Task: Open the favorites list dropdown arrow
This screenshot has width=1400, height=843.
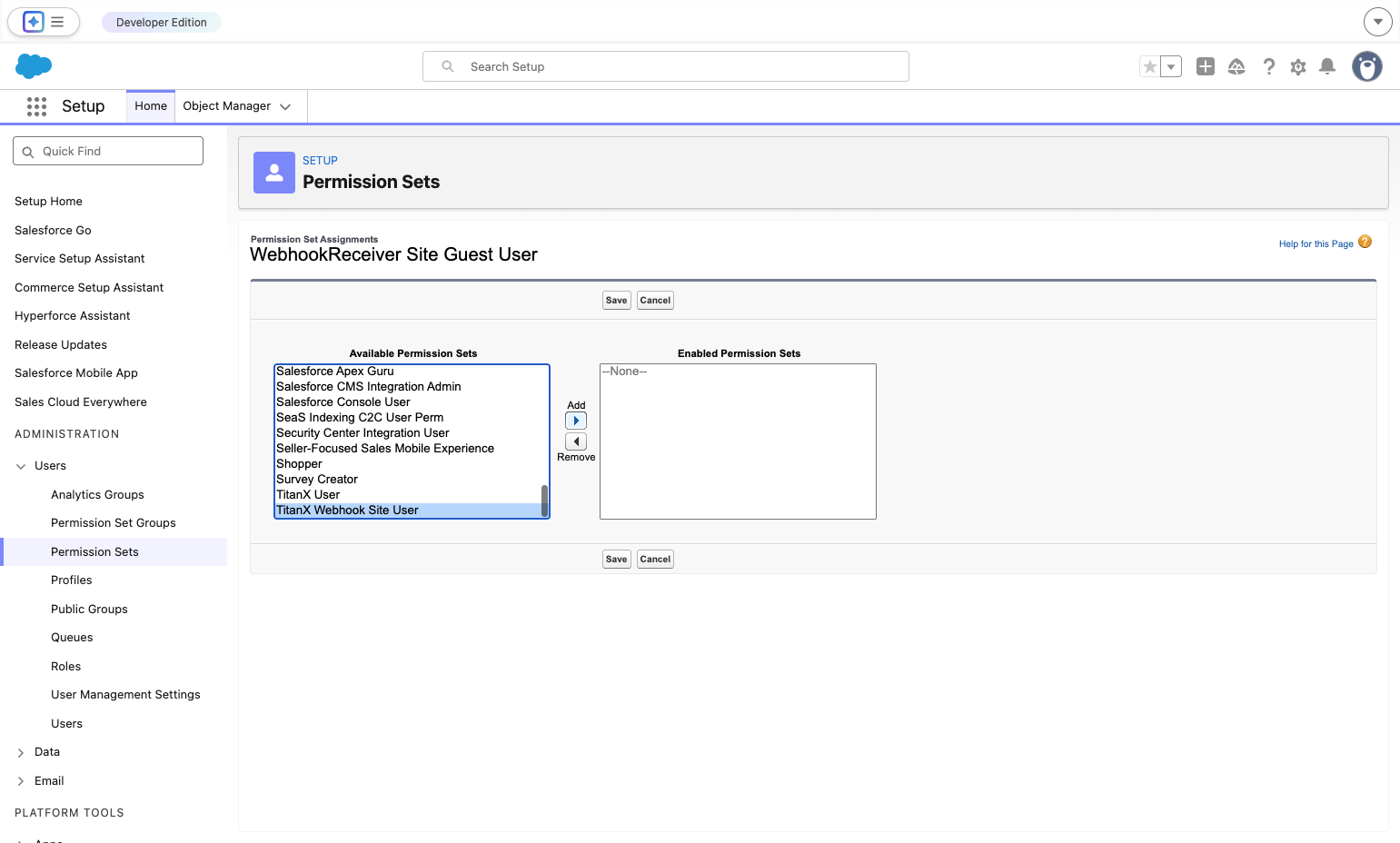Action: pyautogui.click(x=1171, y=66)
